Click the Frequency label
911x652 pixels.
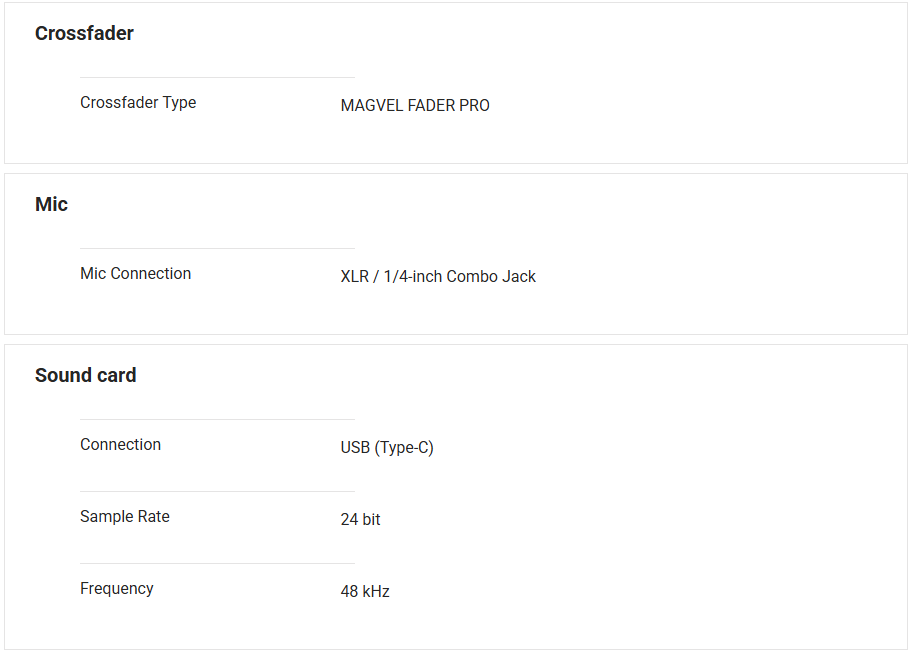pyautogui.click(x=117, y=588)
